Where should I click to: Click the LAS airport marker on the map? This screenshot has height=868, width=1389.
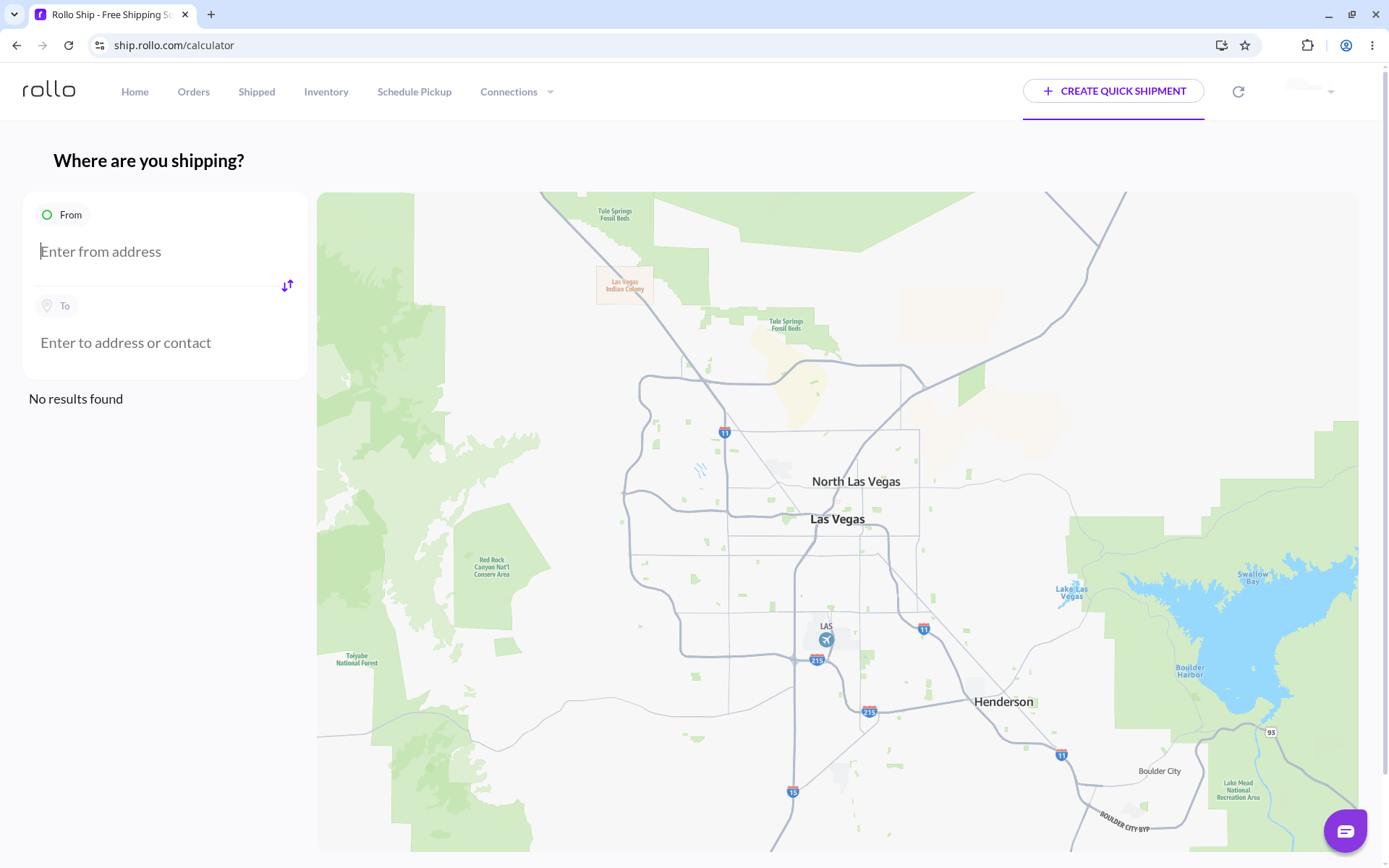point(826,639)
